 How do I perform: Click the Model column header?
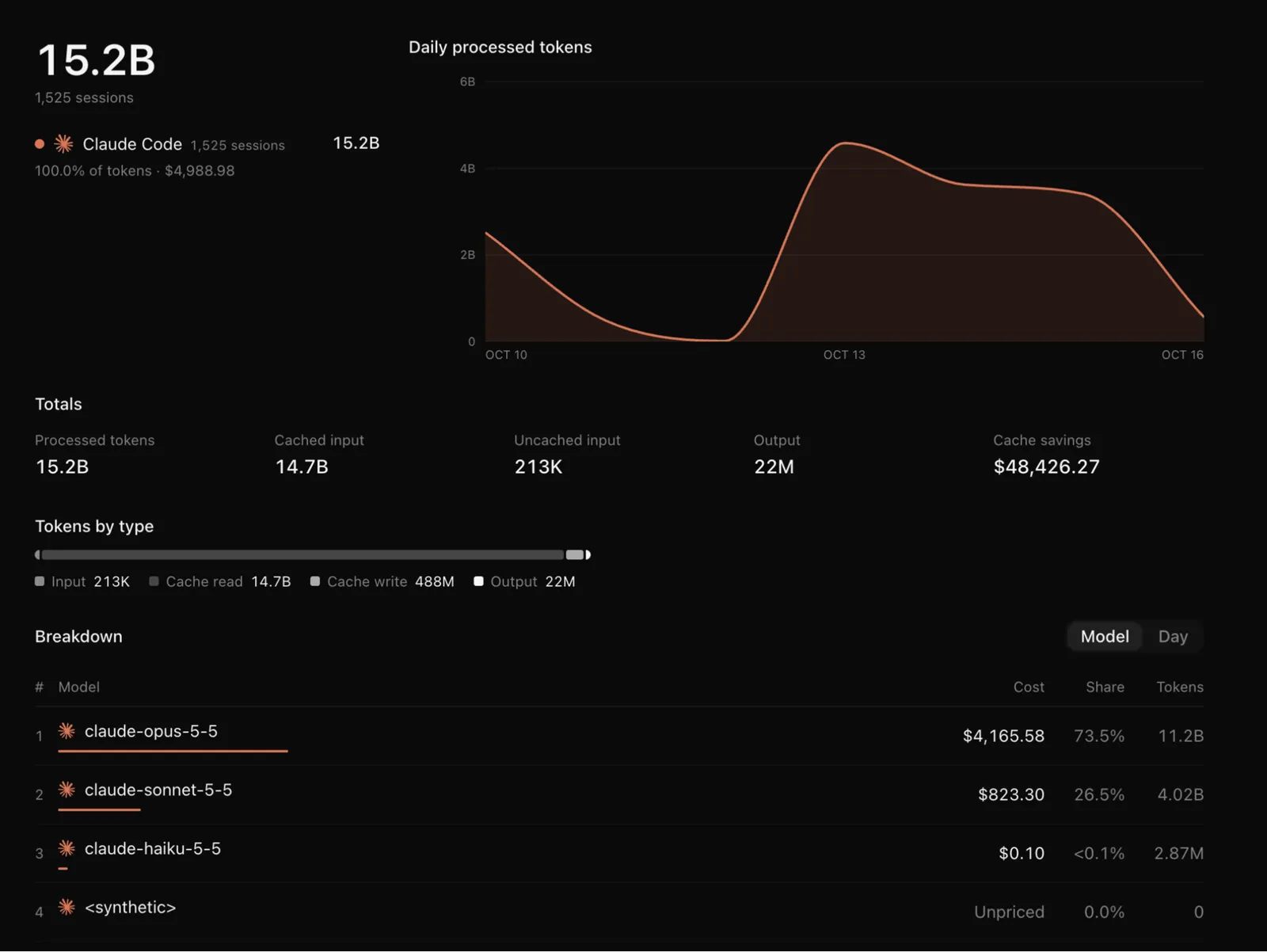pos(79,687)
